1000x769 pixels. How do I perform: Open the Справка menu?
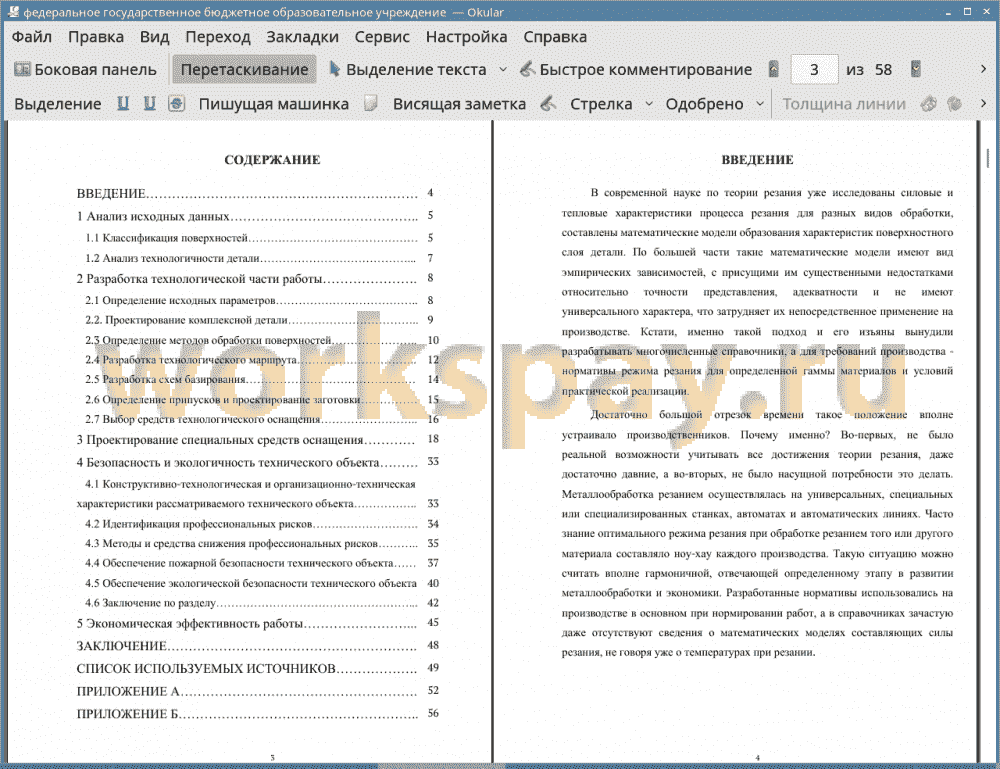click(555, 37)
